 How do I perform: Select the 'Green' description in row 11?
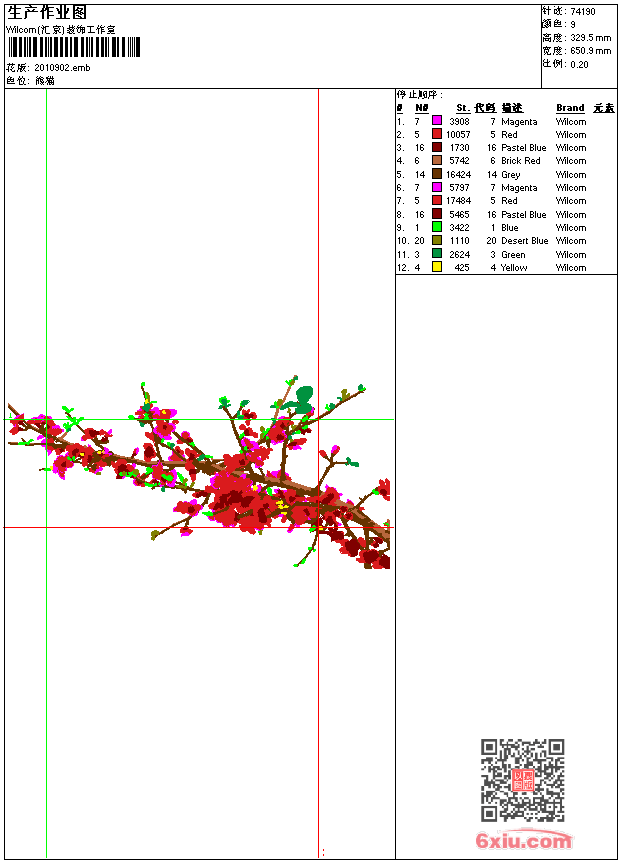click(x=513, y=255)
